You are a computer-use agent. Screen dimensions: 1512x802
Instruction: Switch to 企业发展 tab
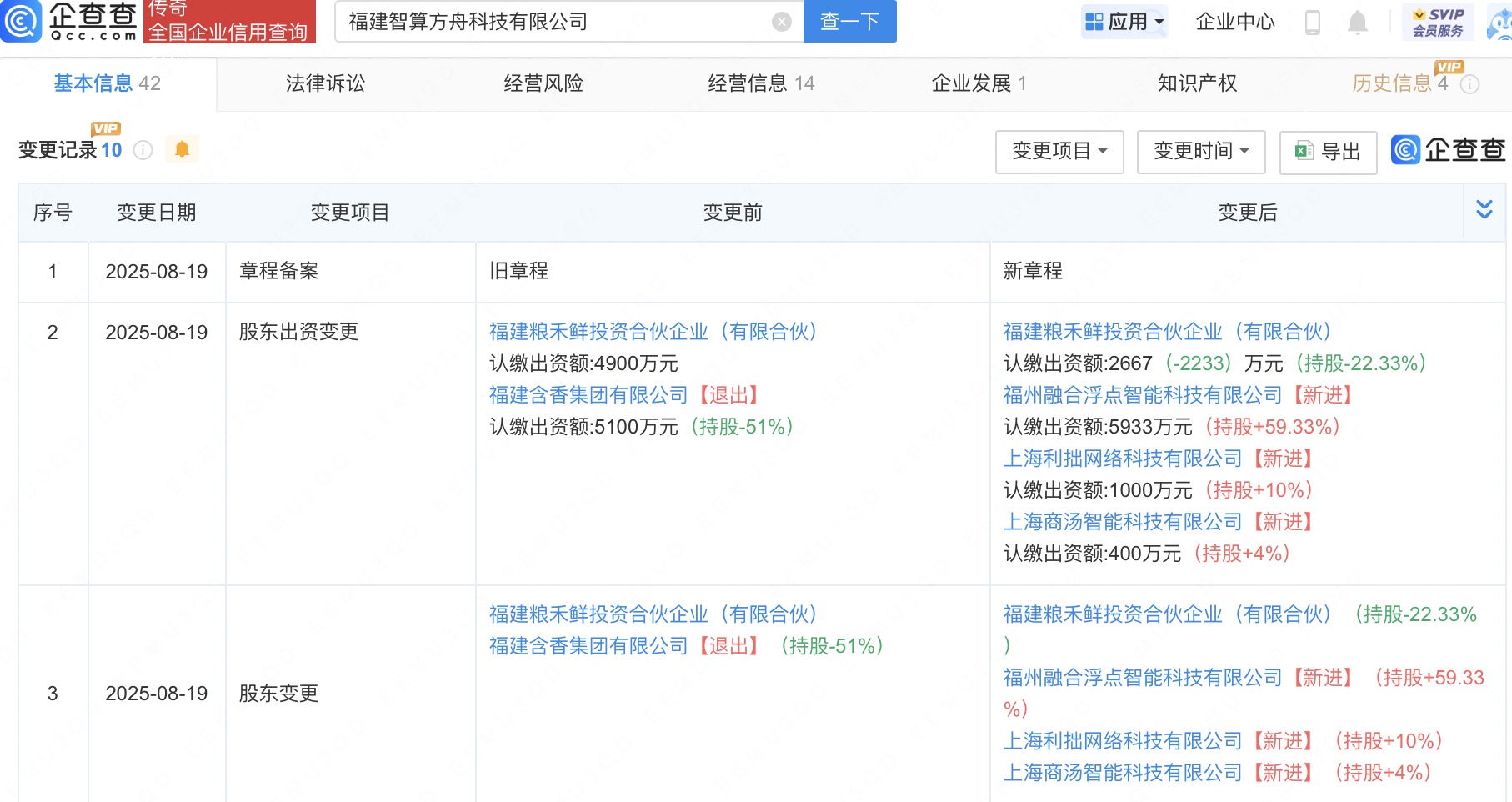click(x=979, y=83)
